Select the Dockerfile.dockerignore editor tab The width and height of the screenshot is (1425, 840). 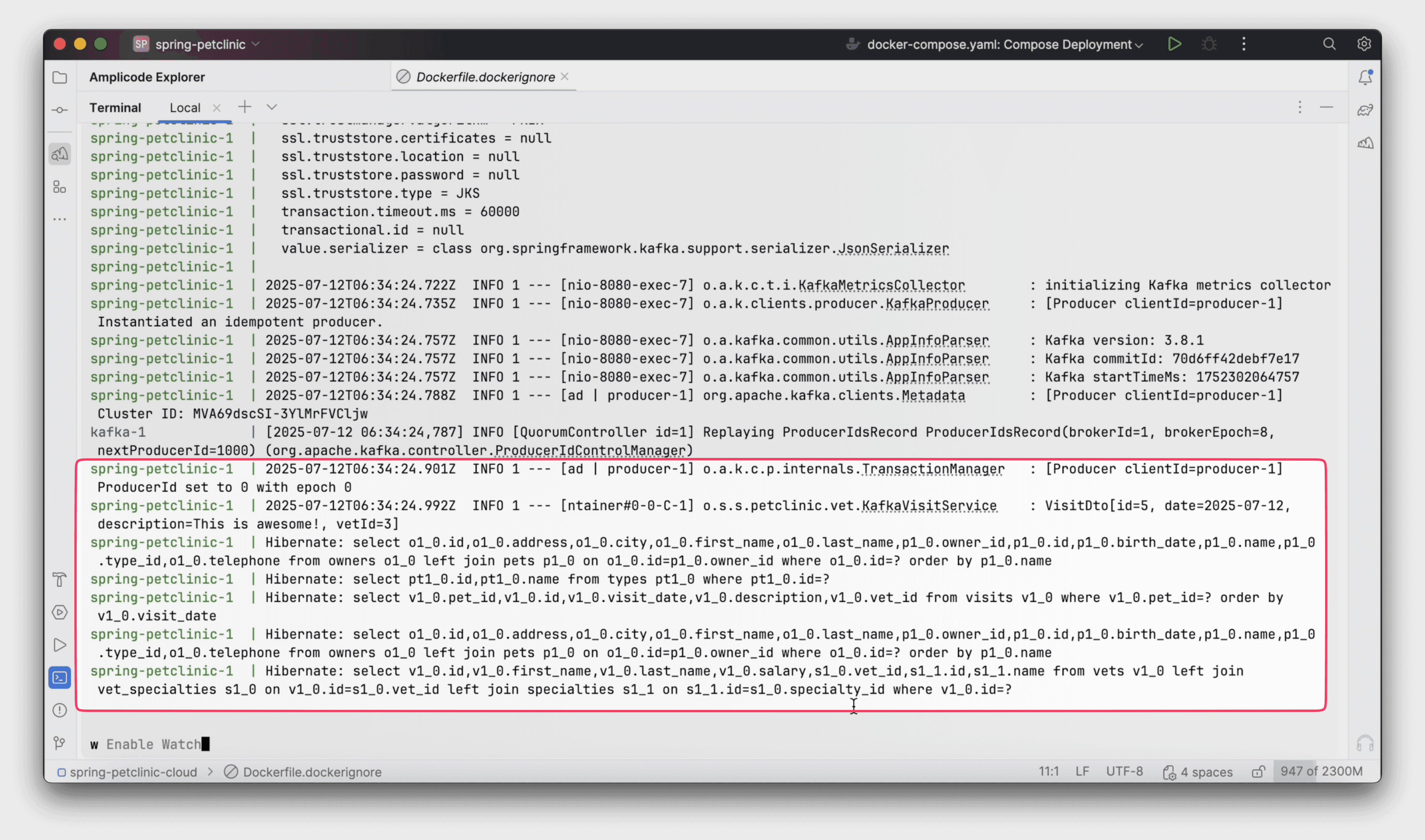[485, 77]
